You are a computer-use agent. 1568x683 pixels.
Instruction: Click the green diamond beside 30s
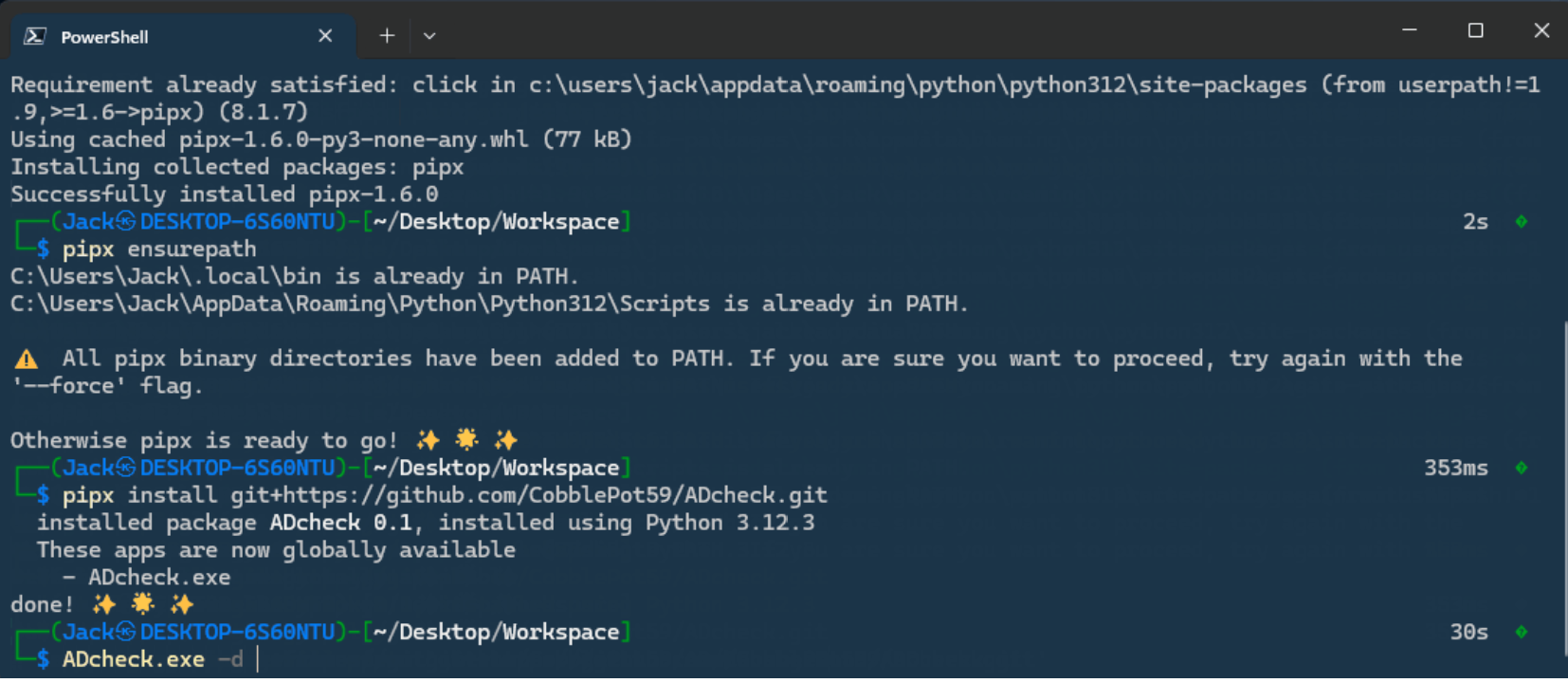[x=1522, y=633]
